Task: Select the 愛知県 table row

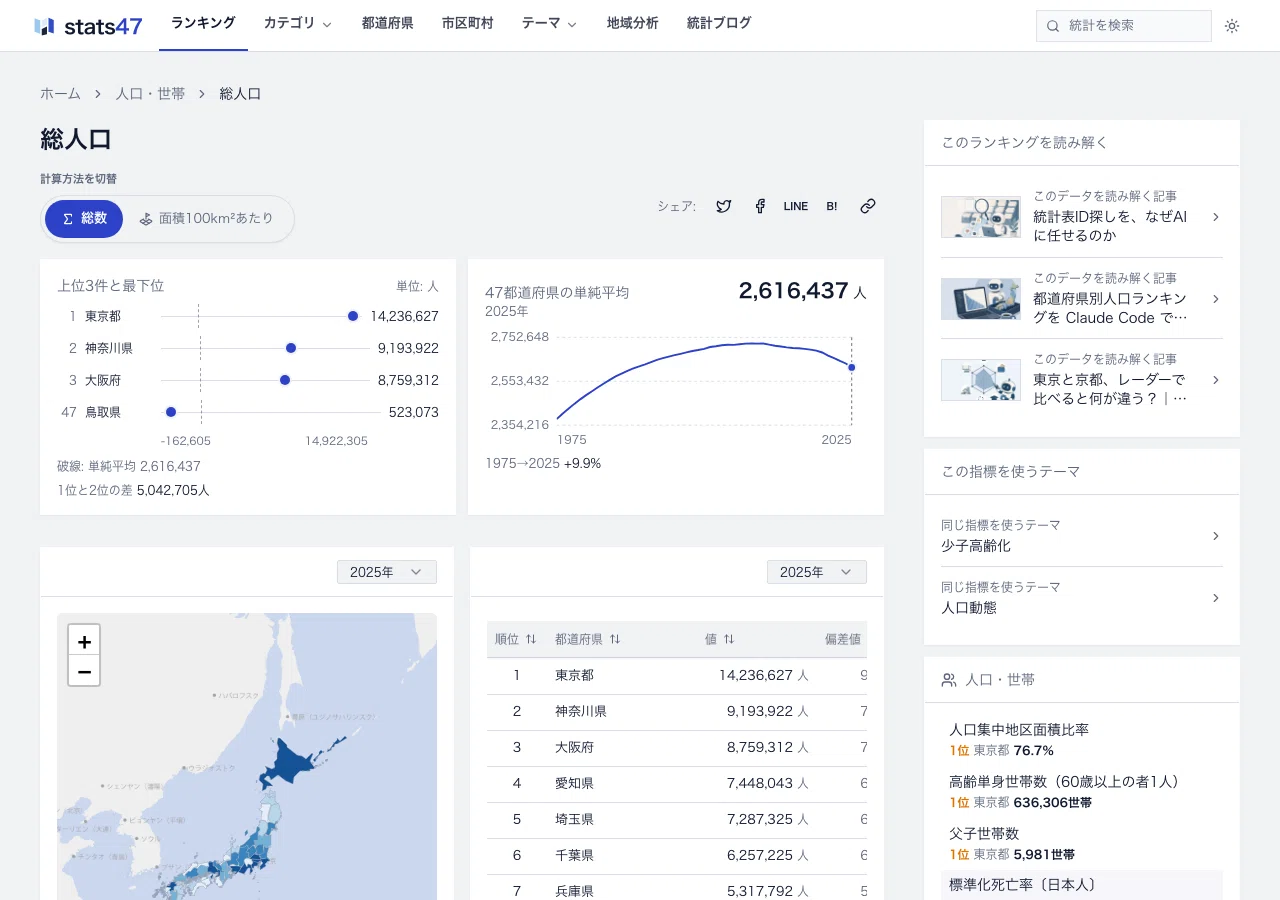Action: point(677,784)
